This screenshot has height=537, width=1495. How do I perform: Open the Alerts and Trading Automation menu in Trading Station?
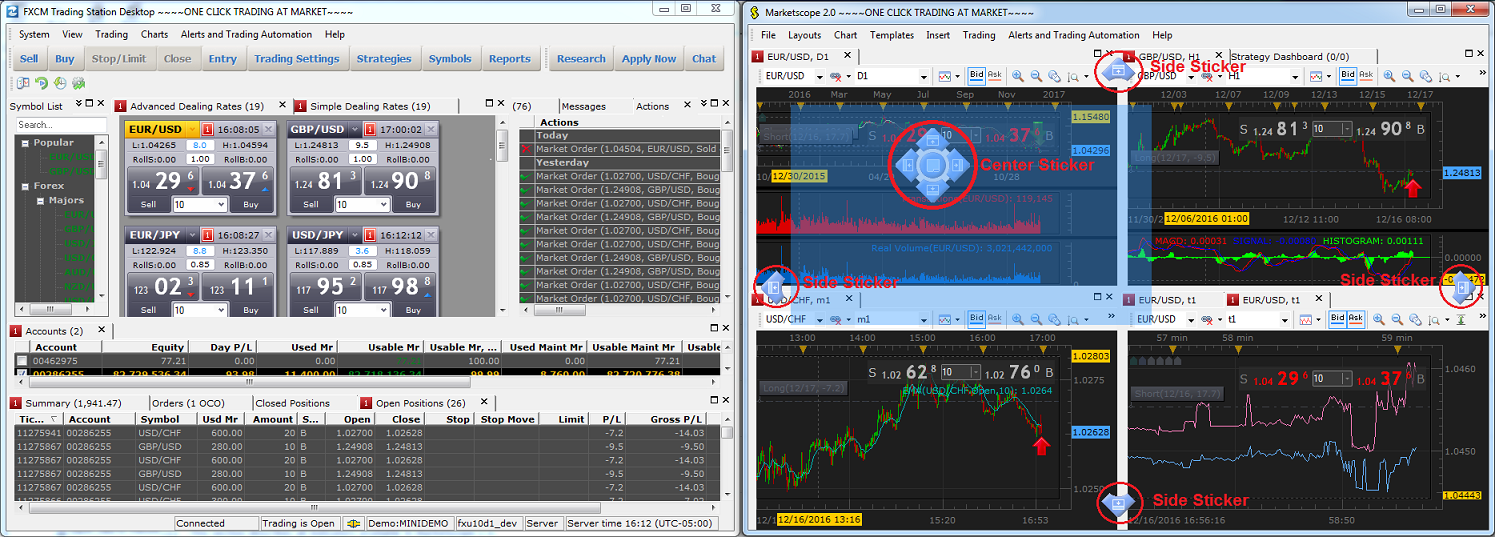point(247,34)
